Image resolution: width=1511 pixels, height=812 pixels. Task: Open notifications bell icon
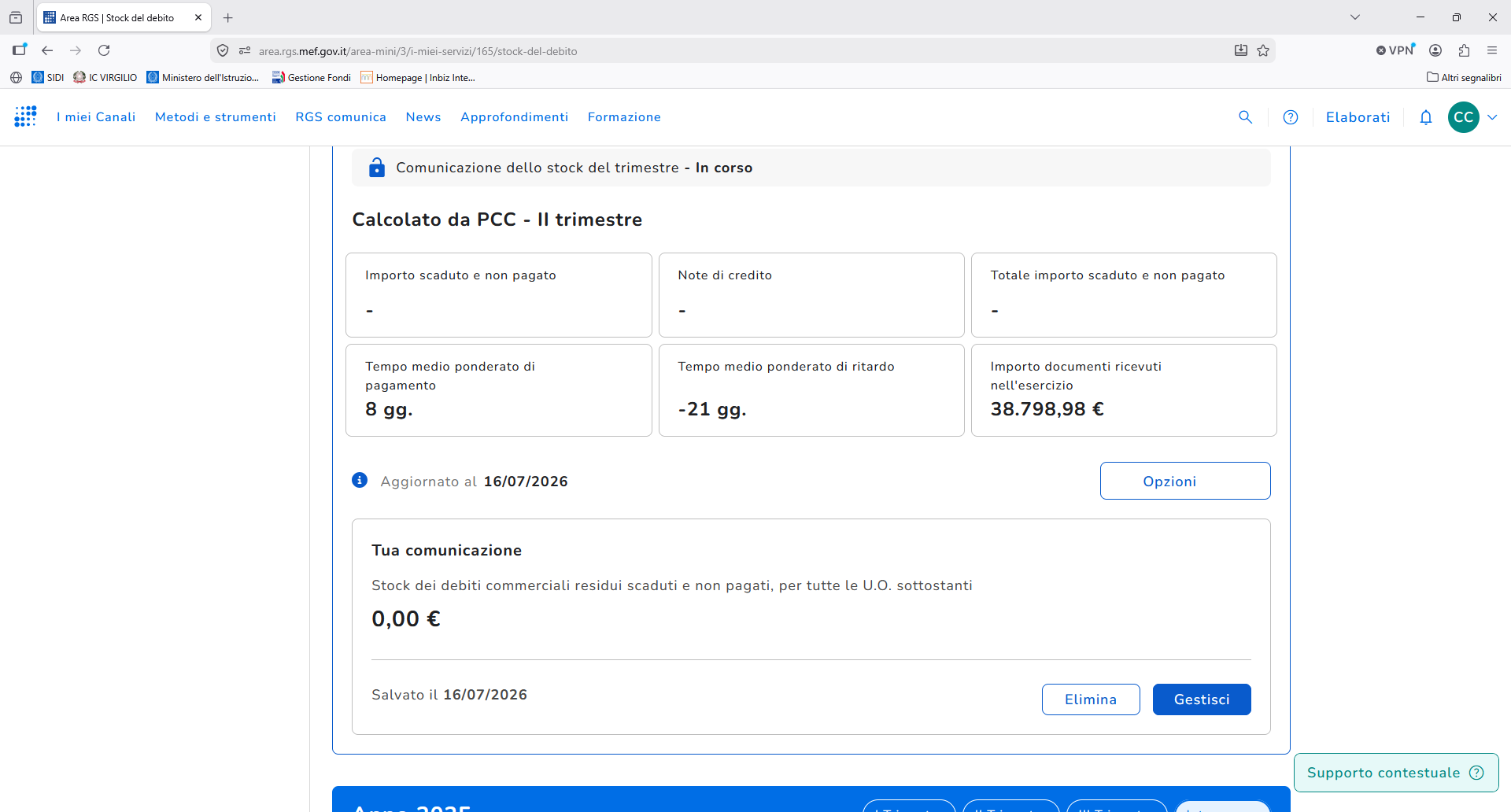(x=1426, y=117)
